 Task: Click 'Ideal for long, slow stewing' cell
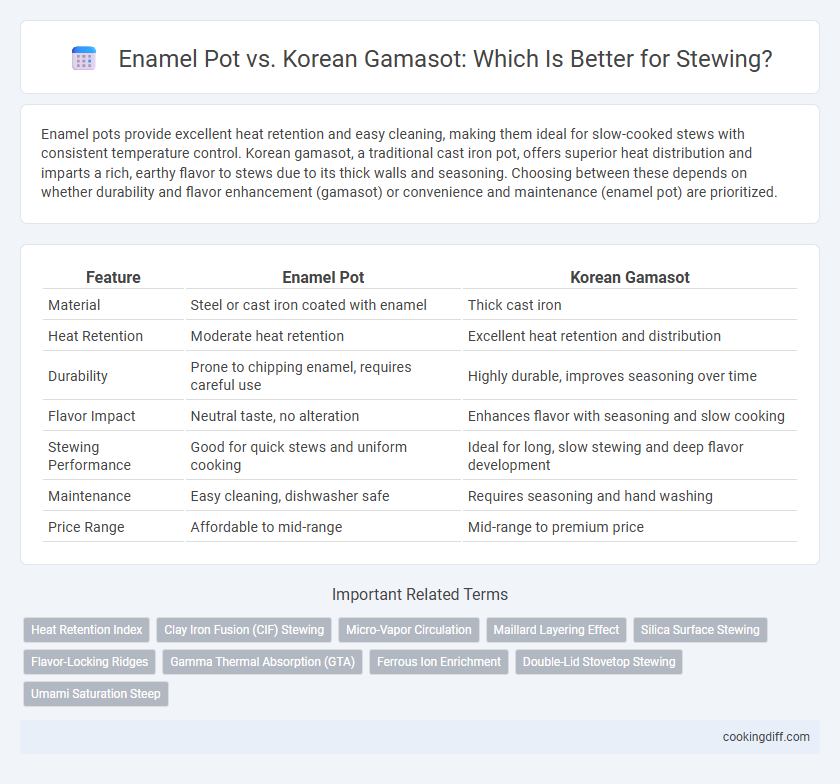click(x=629, y=456)
